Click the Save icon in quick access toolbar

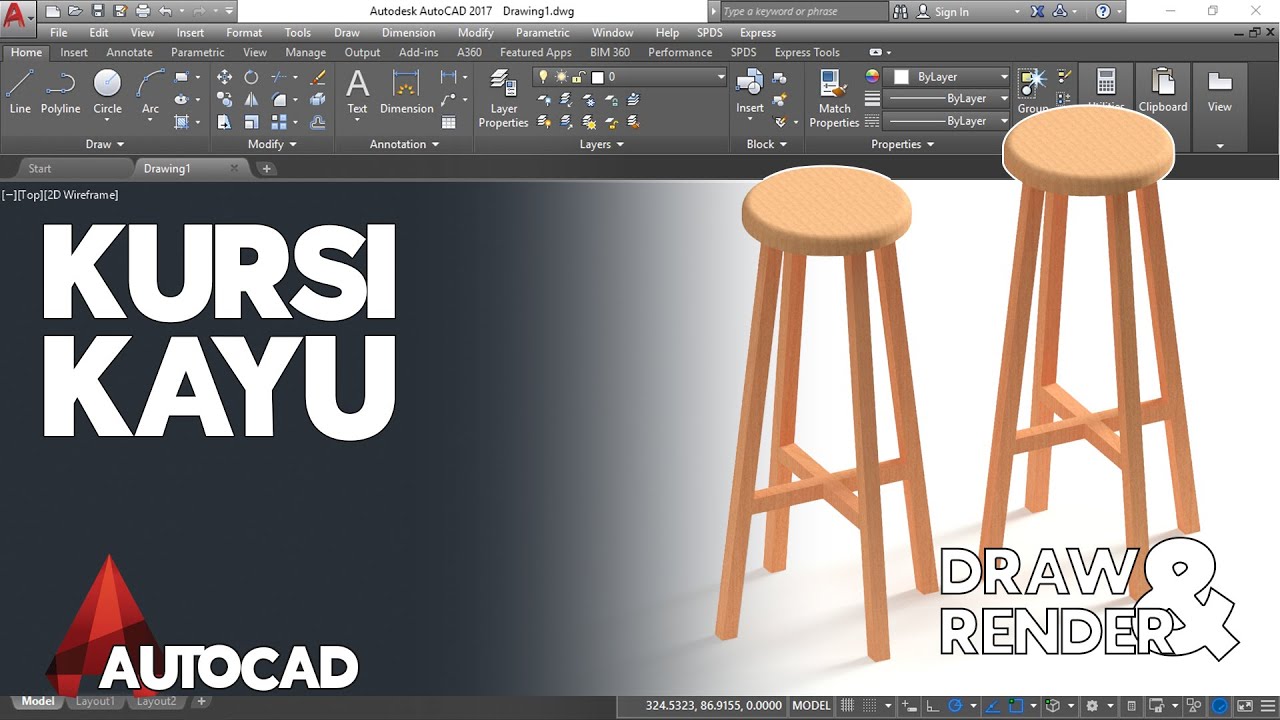pos(97,11)
